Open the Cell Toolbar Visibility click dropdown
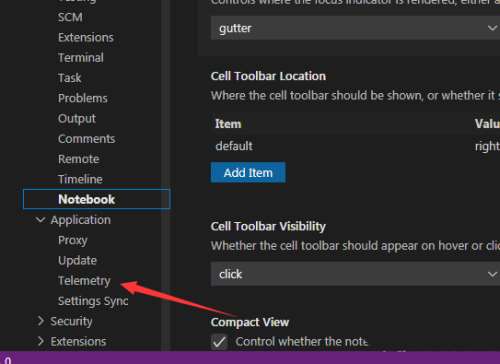500x364 pixels. (355, 274)
